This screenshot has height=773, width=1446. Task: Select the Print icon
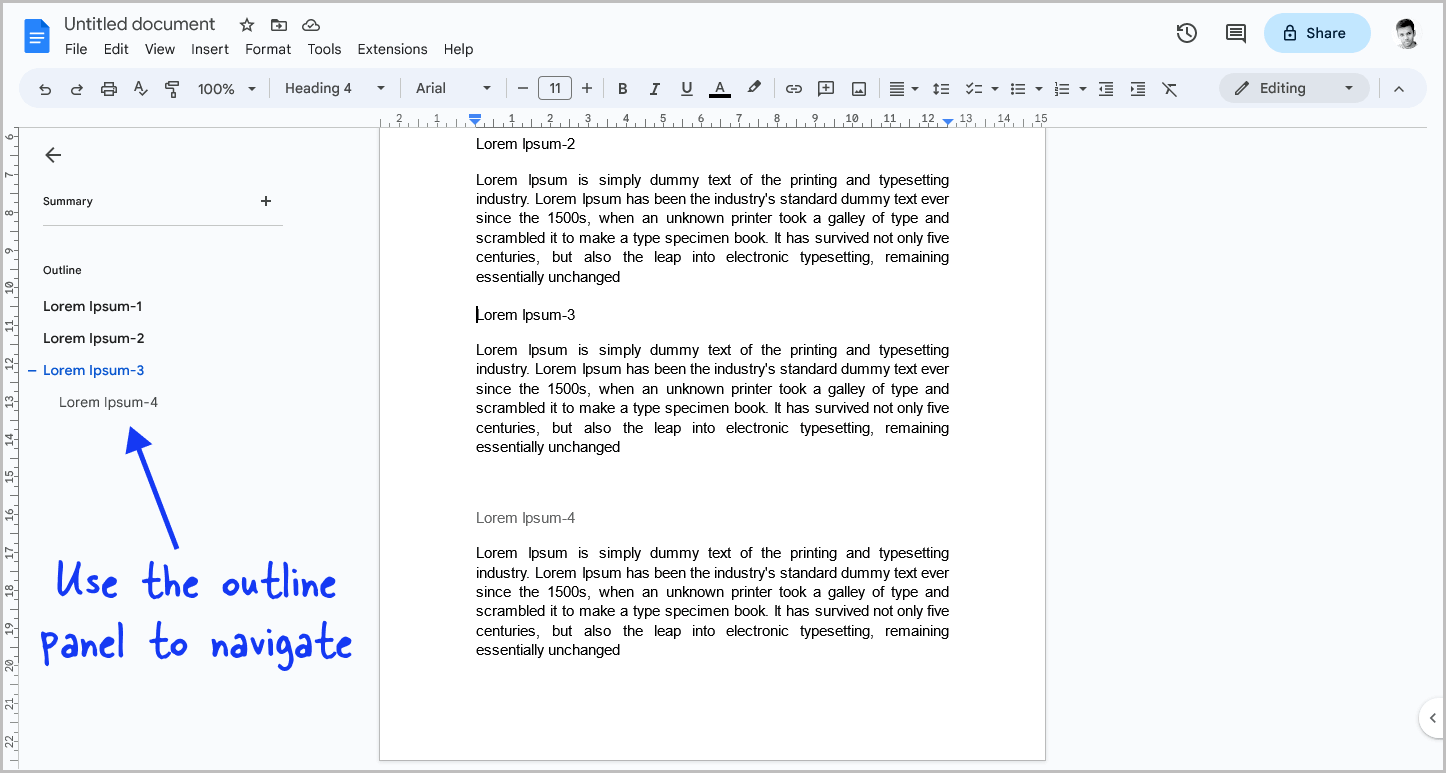coord(108,88)
